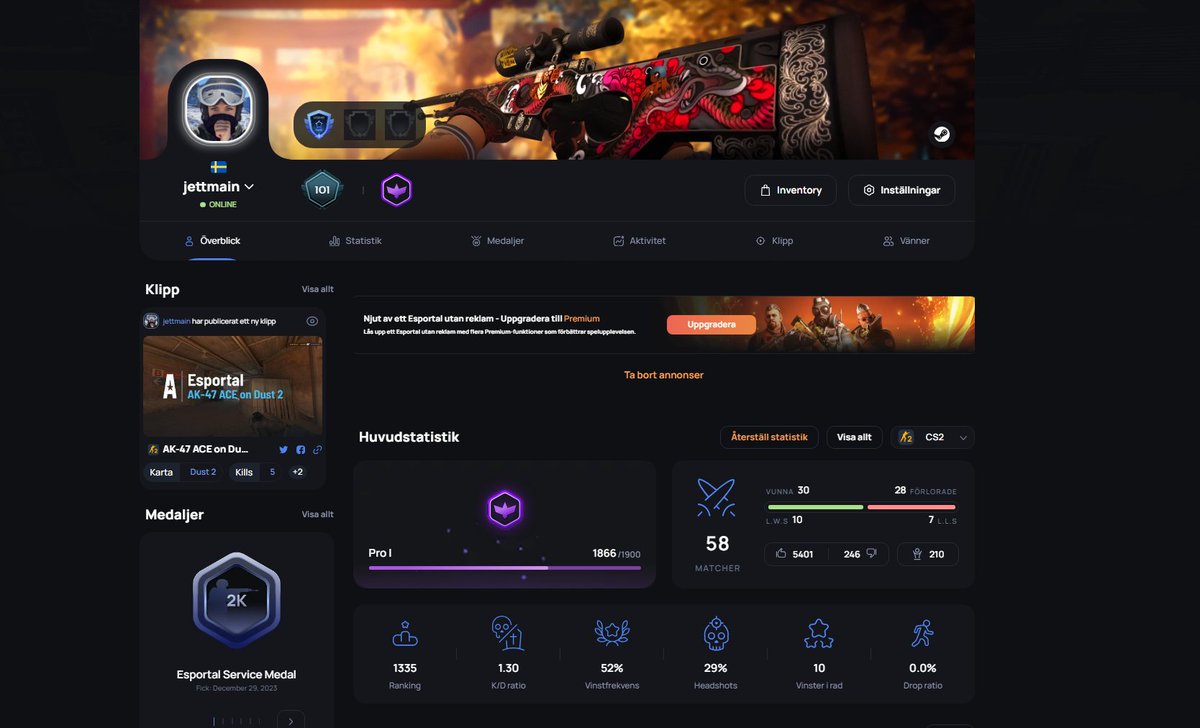Click the Headshots skull icon
This screenshot has height=728, width=1200.
[x=715, y=634]
